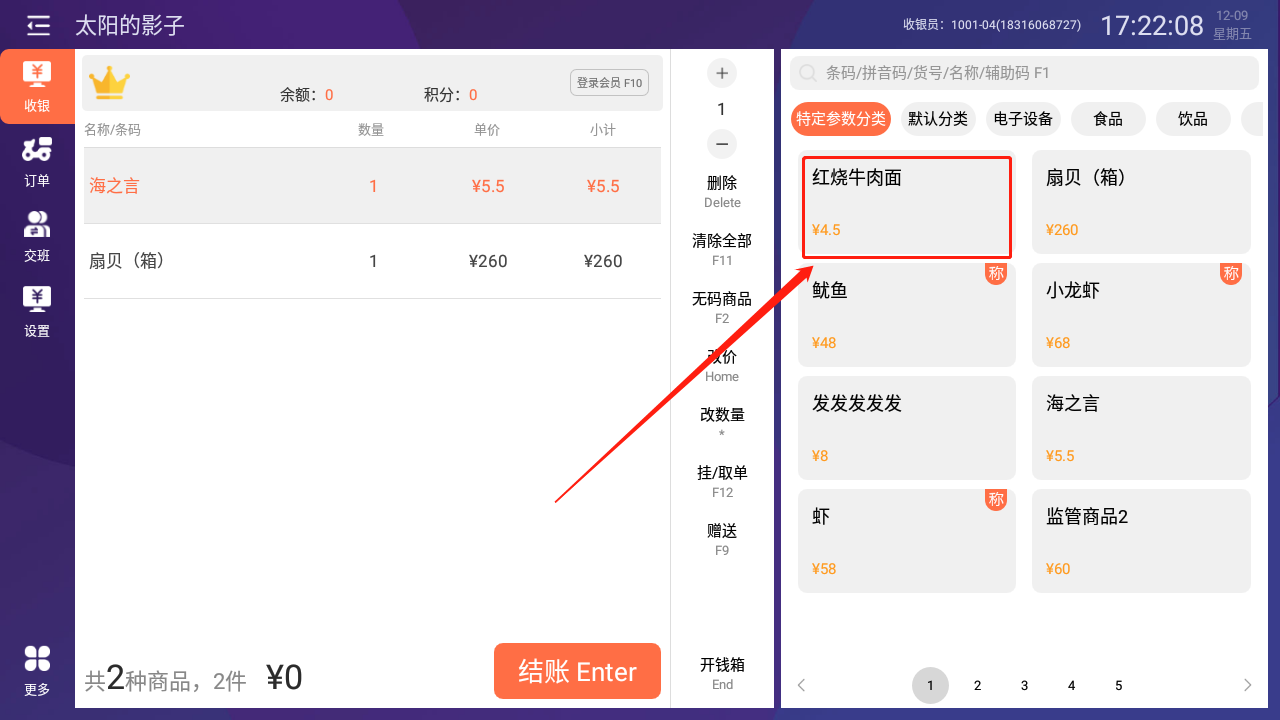Click the member crown icon
The image size is (1280, 720).
click(x=109, y=82)
